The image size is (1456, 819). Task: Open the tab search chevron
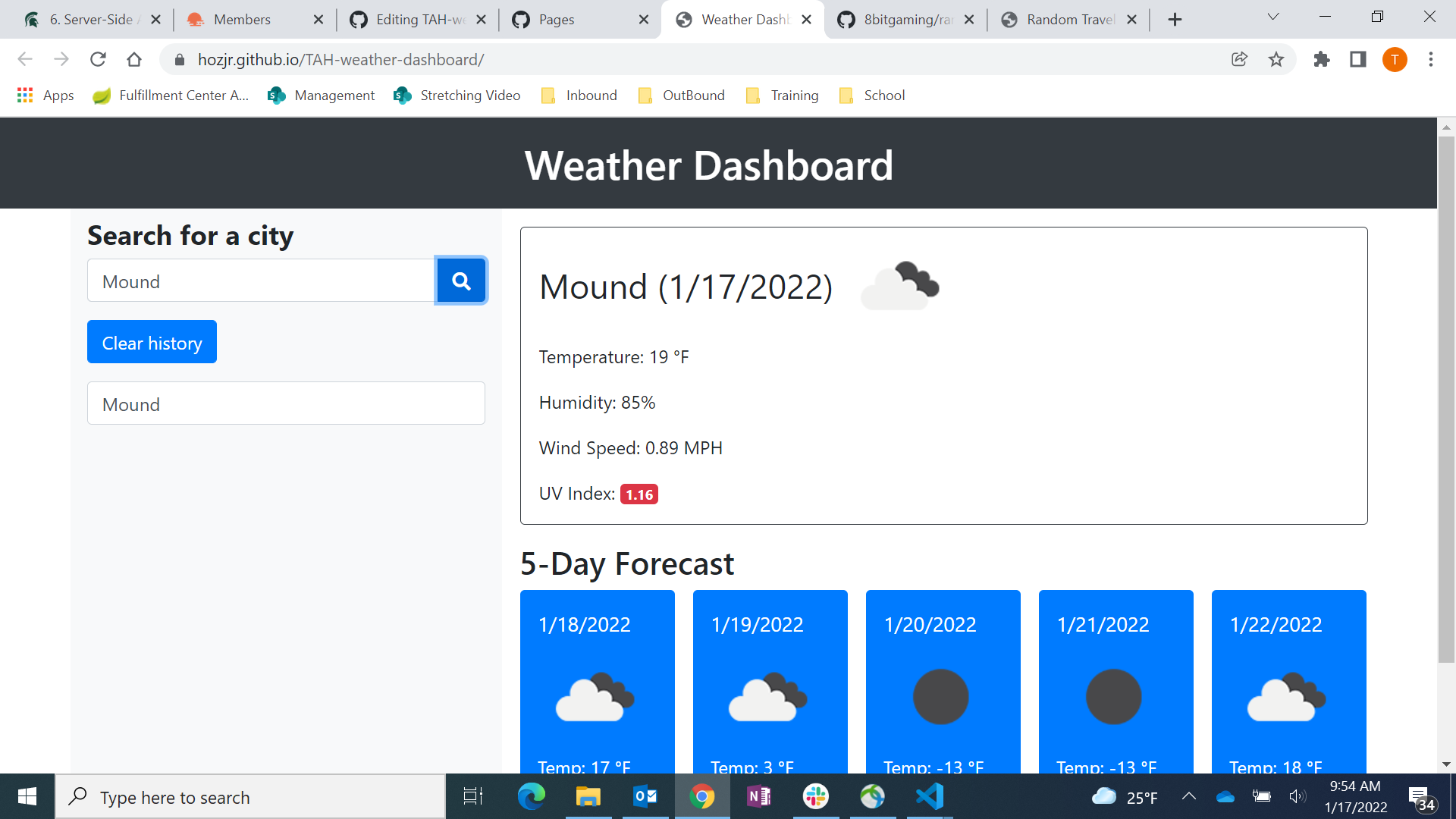1272,16
